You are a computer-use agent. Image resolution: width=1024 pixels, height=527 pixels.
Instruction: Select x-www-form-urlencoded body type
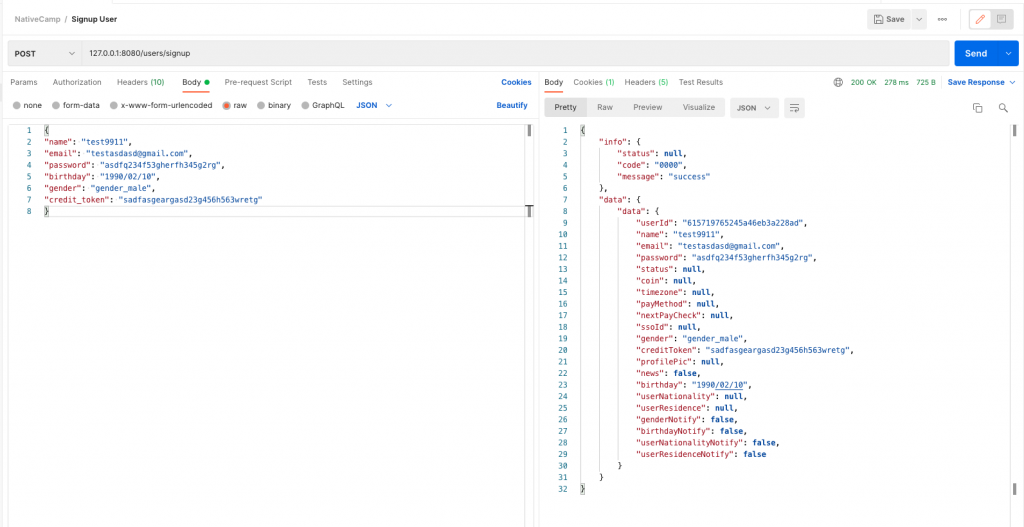(161, 105)
